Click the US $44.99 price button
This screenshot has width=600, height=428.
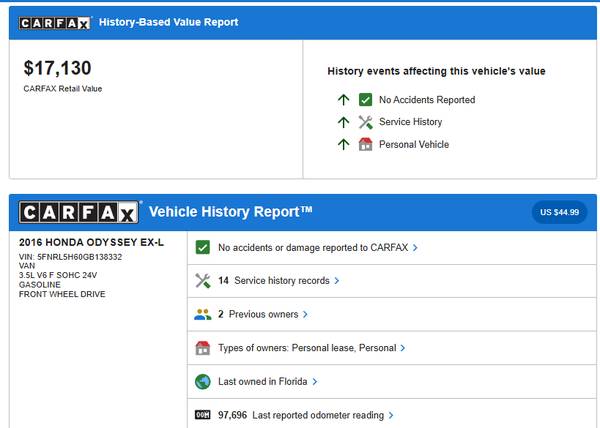(560, 212)
